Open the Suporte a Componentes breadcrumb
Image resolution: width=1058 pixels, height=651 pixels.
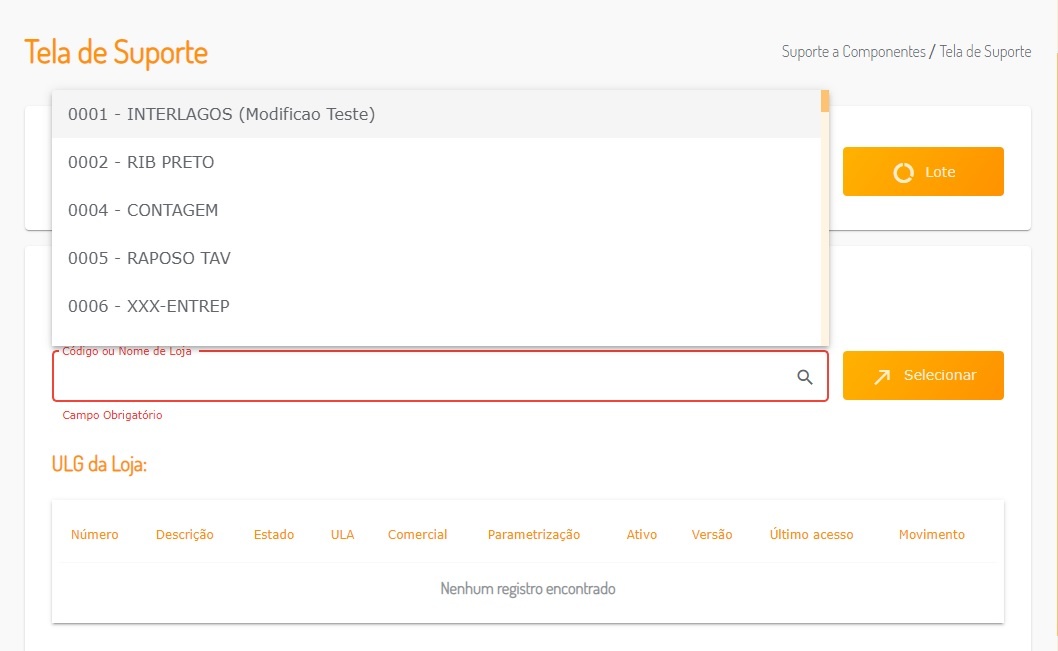853,52
